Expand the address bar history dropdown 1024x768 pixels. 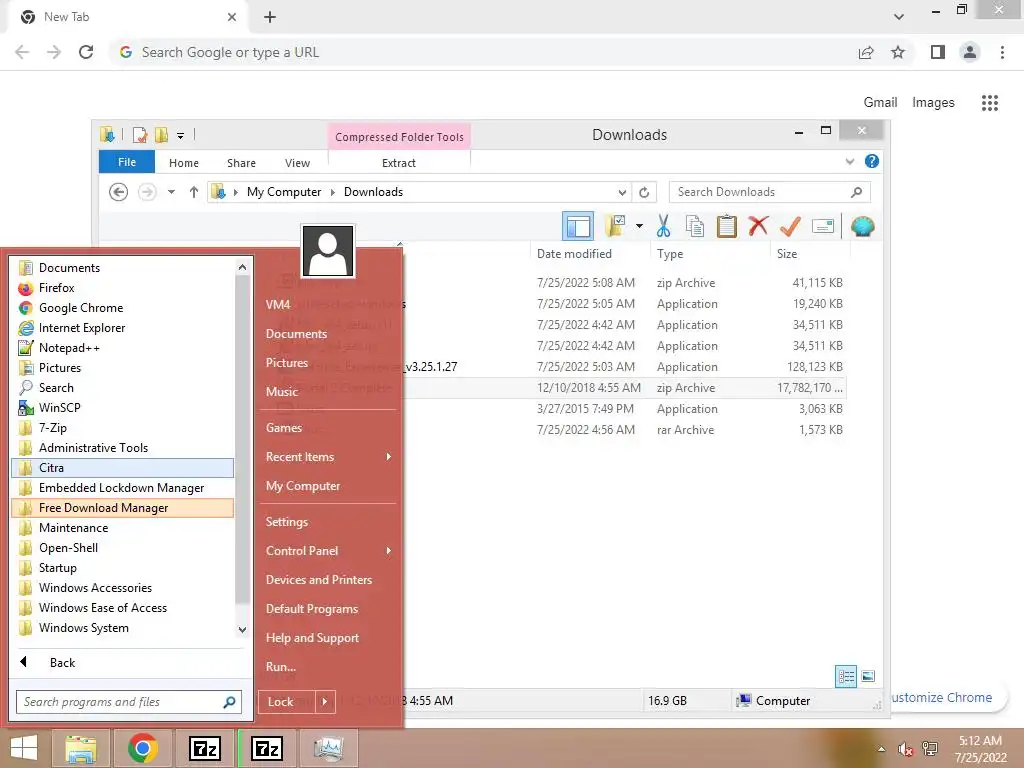(622, 193)
